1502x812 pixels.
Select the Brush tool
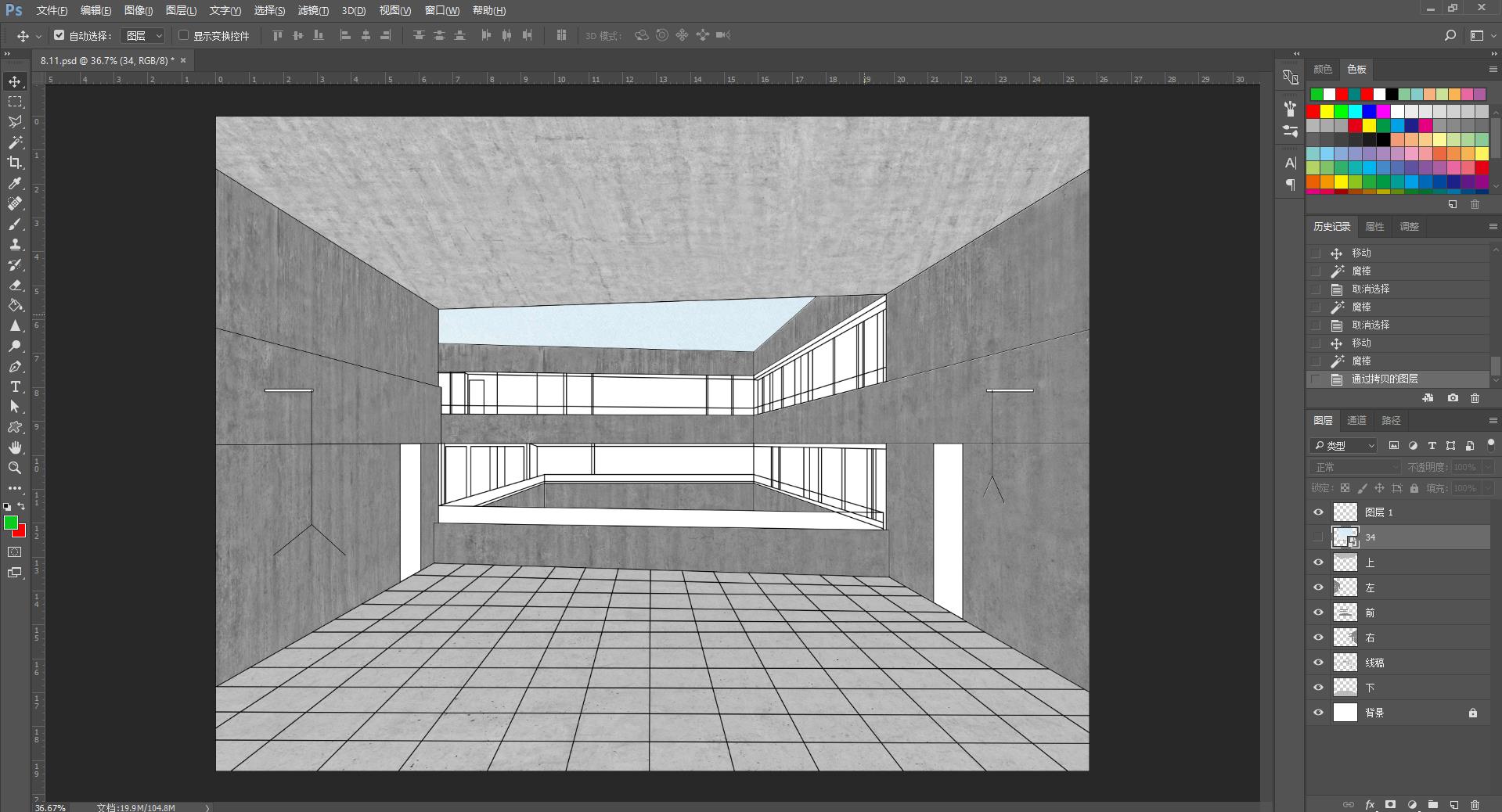point(15,224)
